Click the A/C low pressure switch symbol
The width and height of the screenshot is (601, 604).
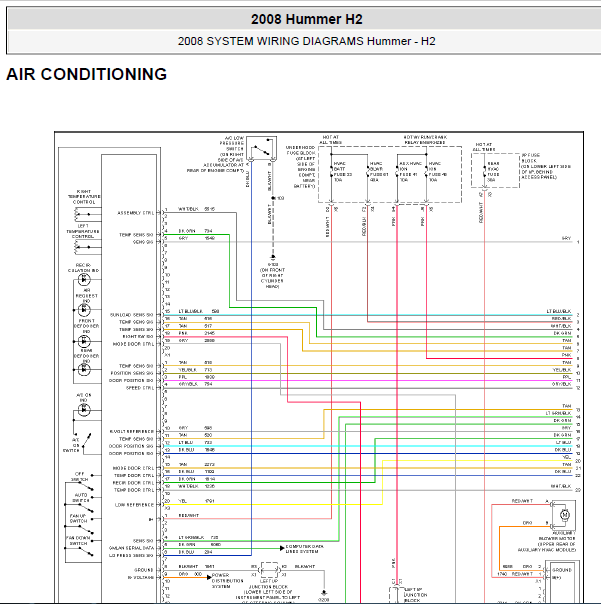coord(262,149)
